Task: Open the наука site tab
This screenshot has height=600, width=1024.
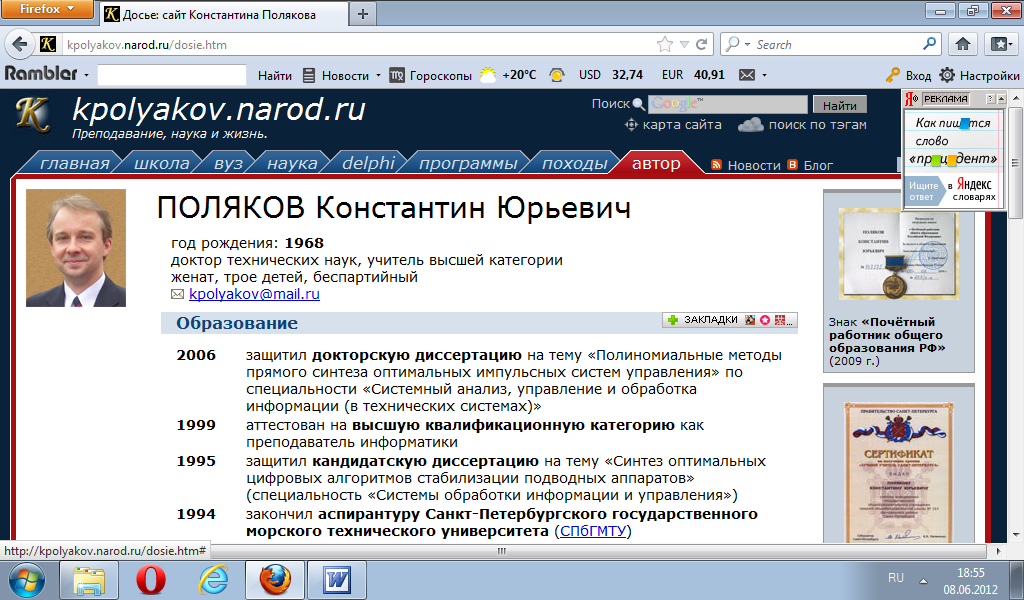Action: click(x=292, y=163)
